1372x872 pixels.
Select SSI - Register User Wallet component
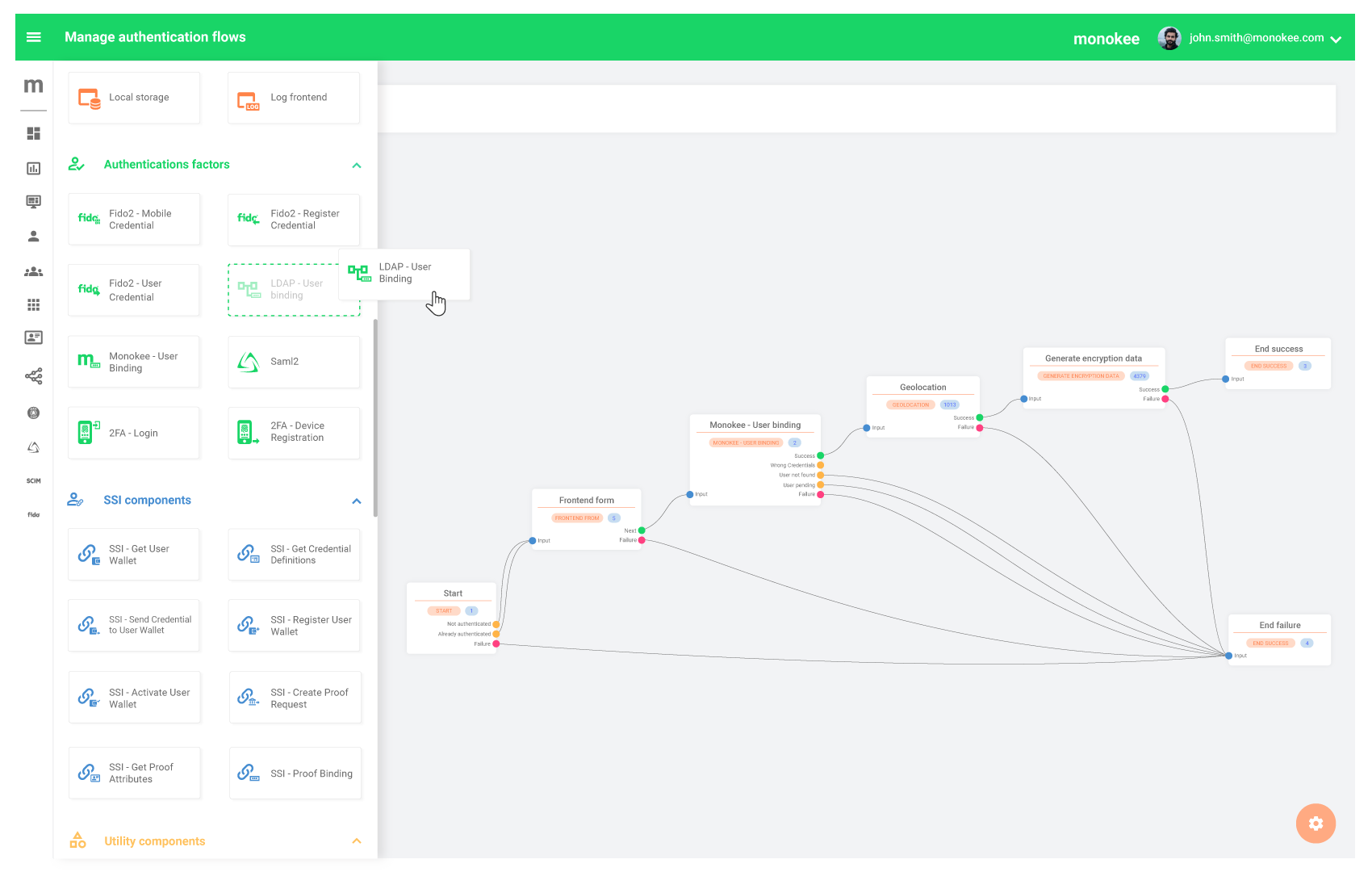click(294, 626)
